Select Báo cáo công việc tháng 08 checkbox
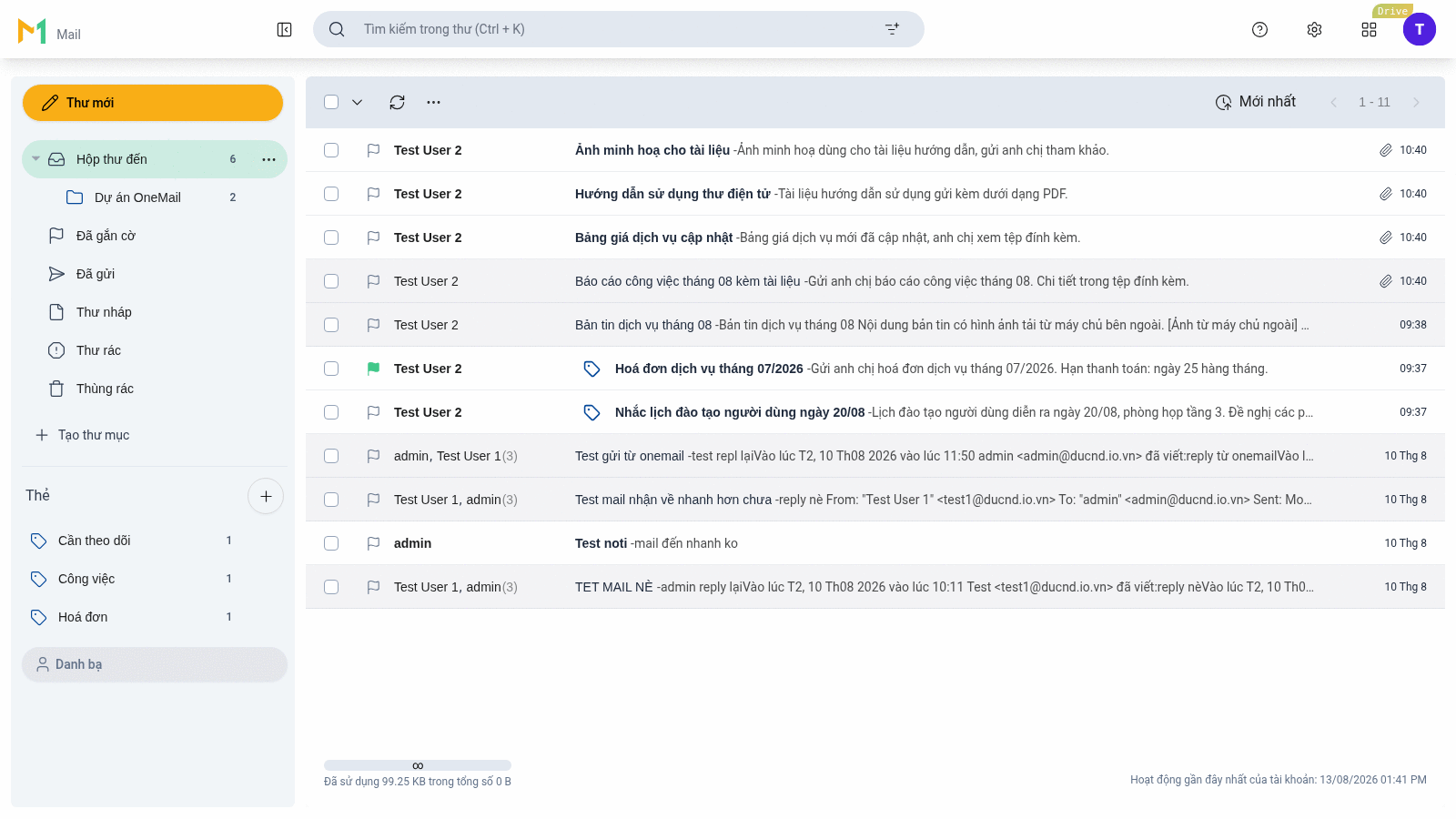 (x=331, y=281)
